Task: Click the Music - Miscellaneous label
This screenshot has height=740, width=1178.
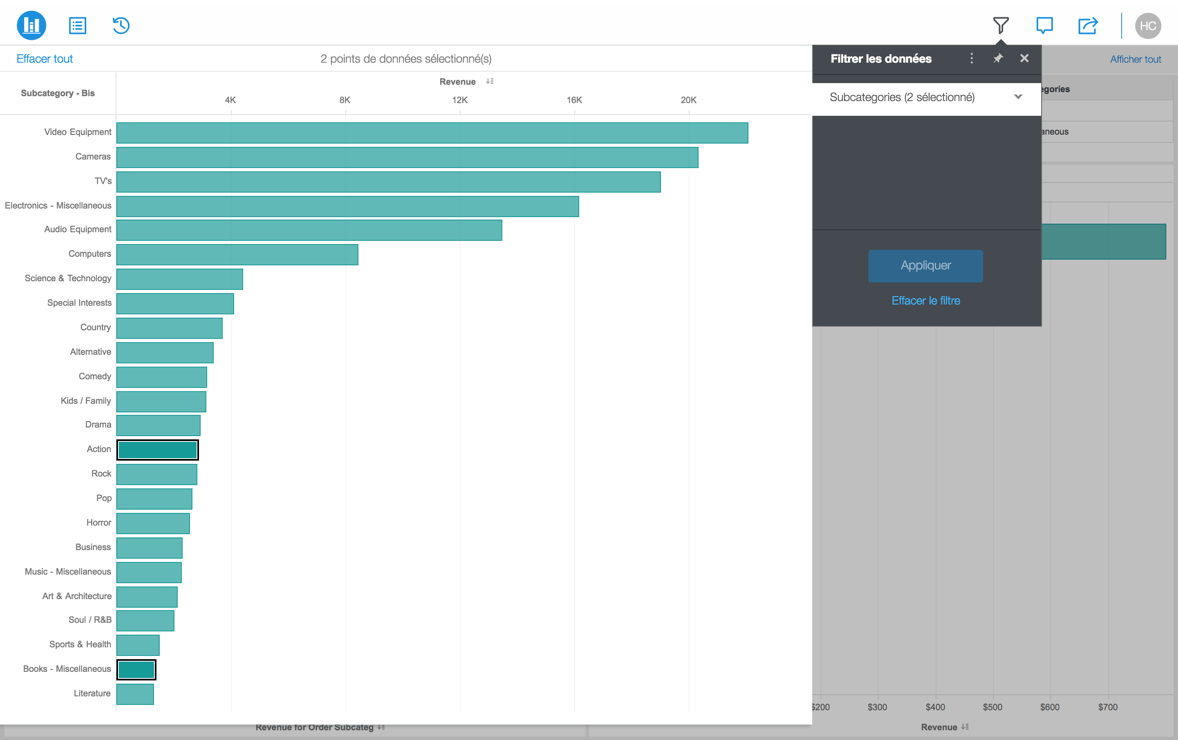Action: click(x=68, y=572)
